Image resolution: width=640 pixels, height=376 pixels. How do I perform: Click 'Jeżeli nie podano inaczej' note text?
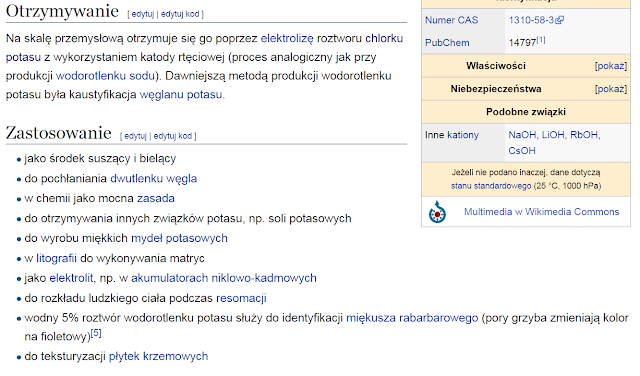pyautogui.click(x=498, y=173)
